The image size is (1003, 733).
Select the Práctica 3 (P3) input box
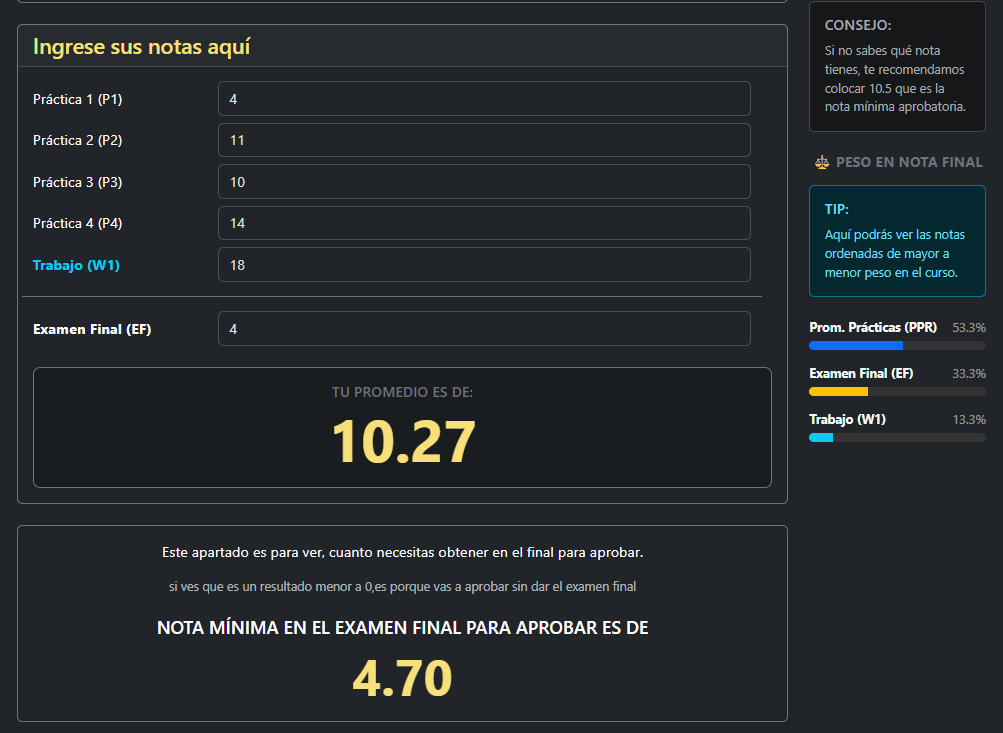[x=484, y=182]
